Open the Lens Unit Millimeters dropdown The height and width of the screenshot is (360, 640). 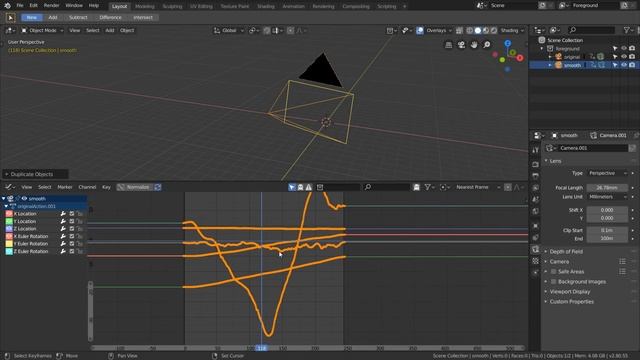607,197
